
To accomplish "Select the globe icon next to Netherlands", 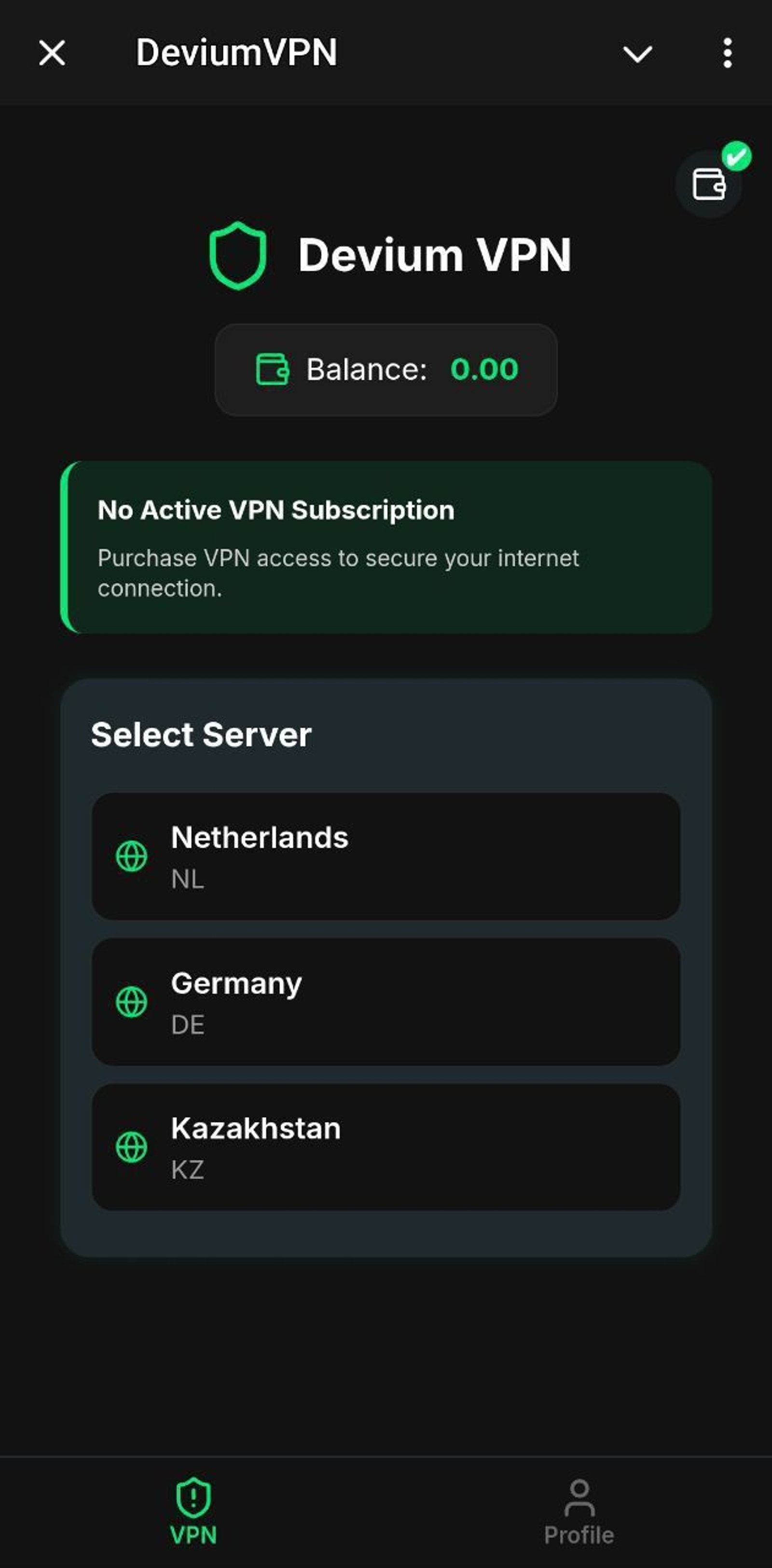I will tap(131, 857).
